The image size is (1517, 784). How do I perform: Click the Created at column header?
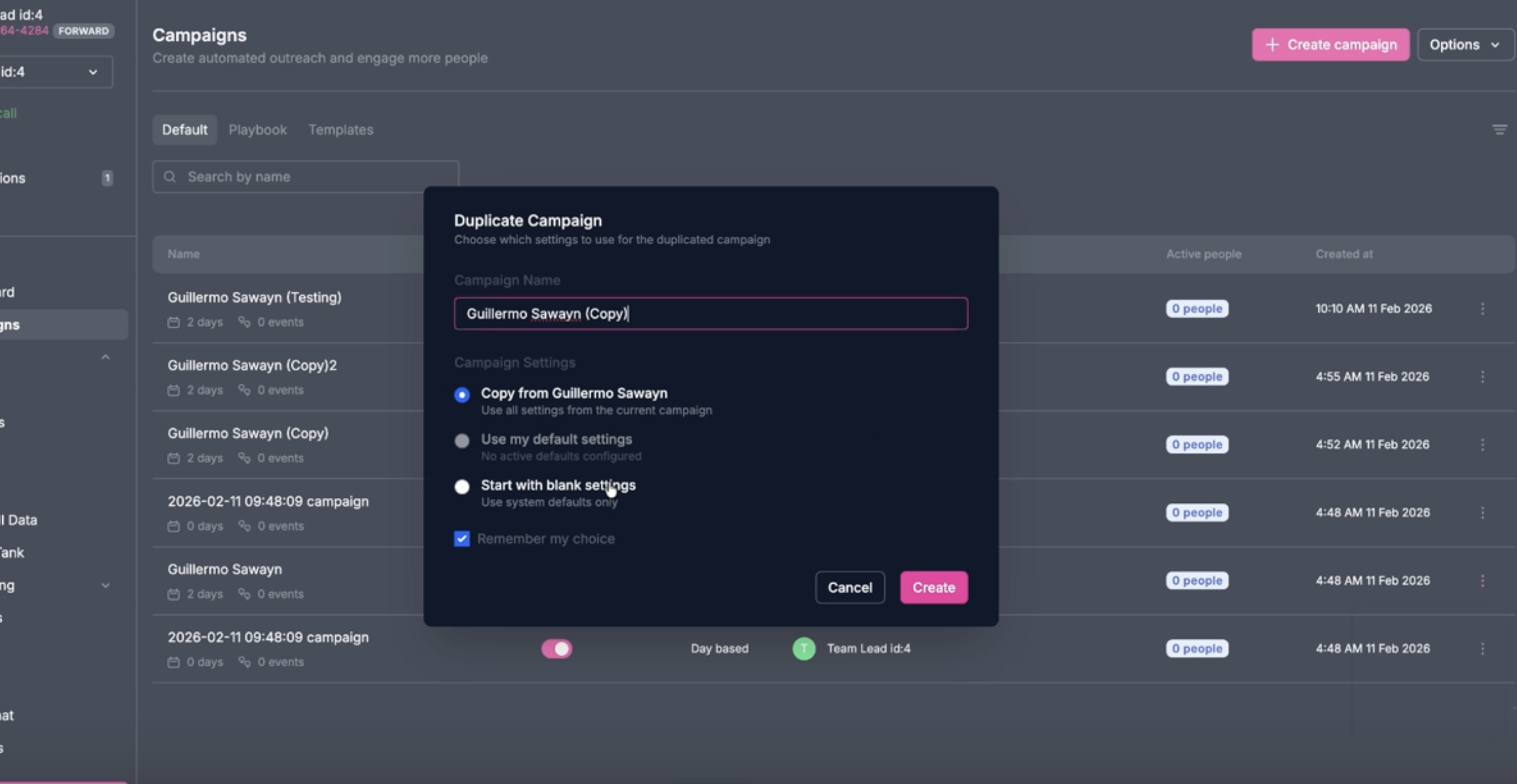[x=1344, y=254]
